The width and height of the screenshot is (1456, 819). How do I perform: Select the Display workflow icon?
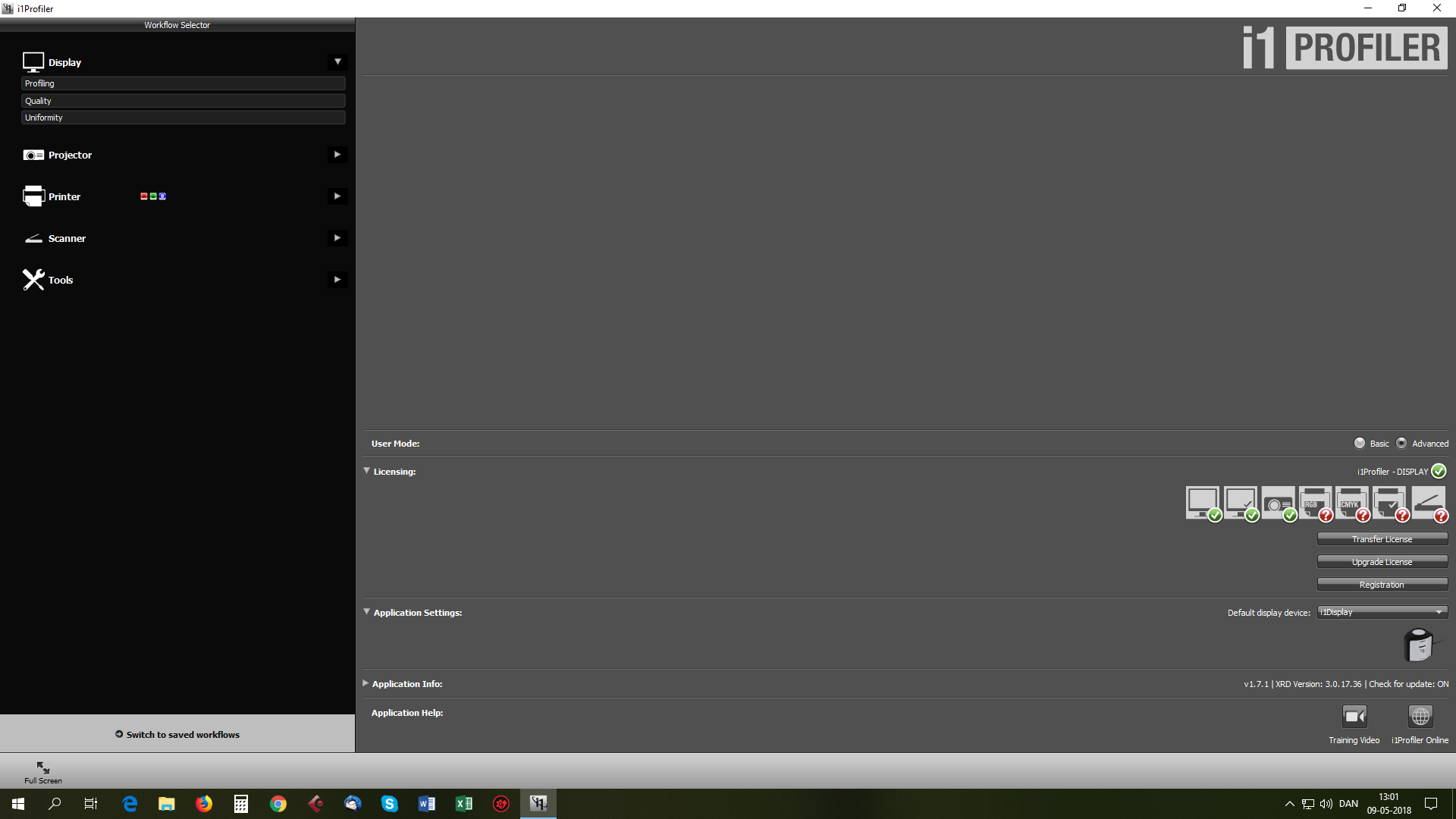click(33, 61)
